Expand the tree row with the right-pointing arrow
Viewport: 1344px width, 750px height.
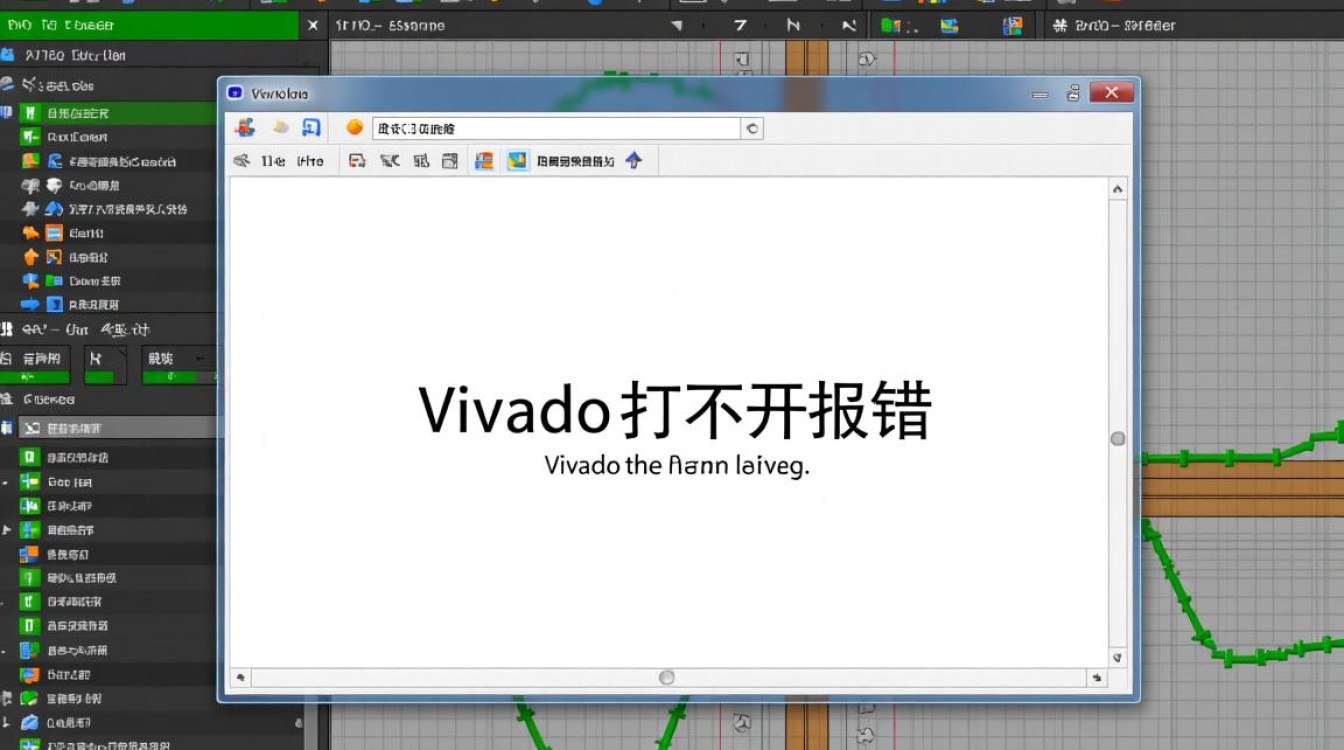point(6,530)
